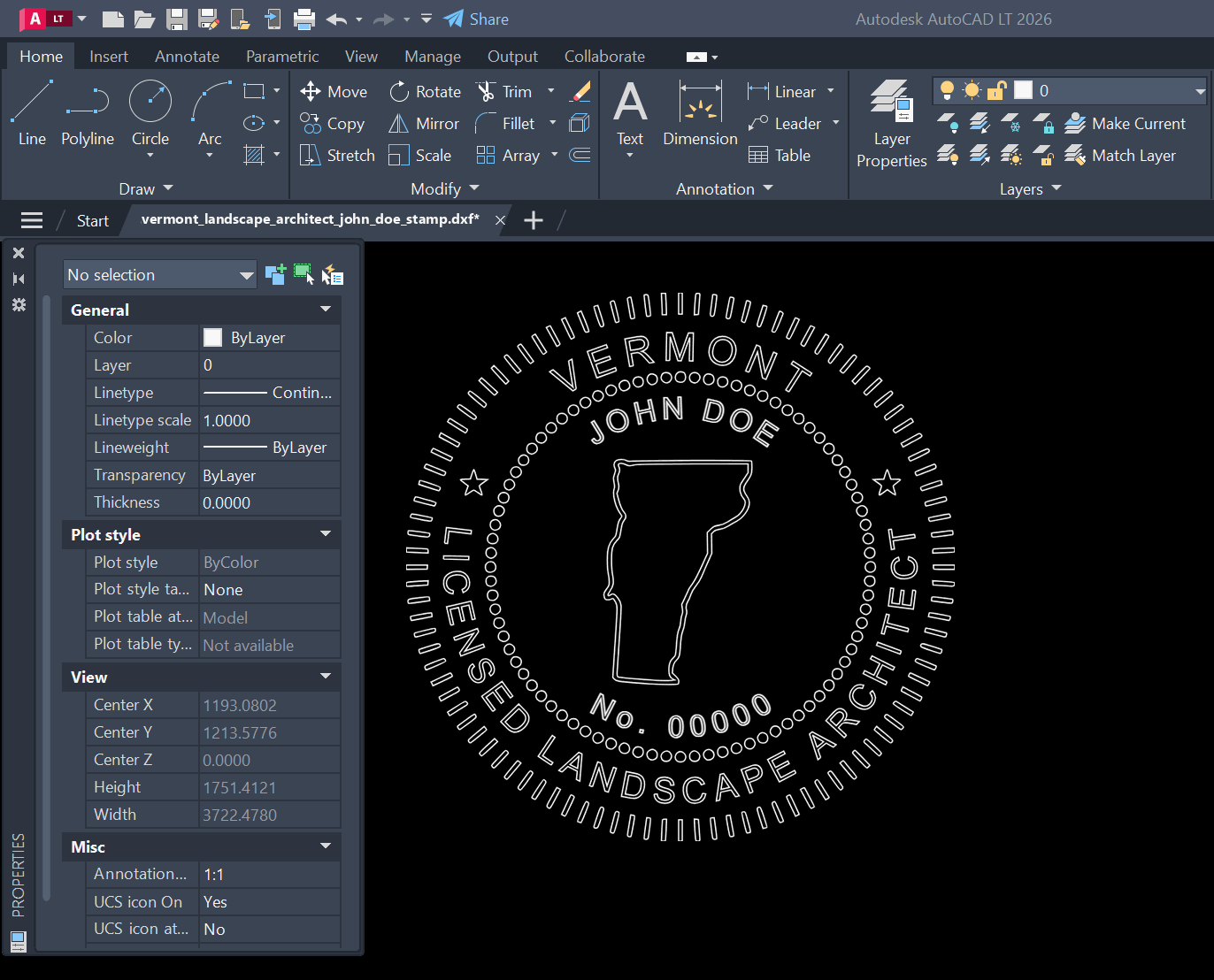Select the Circle tool
Image resolution: width=1214 pixels, height=980 pixels.
coord(150,117)
